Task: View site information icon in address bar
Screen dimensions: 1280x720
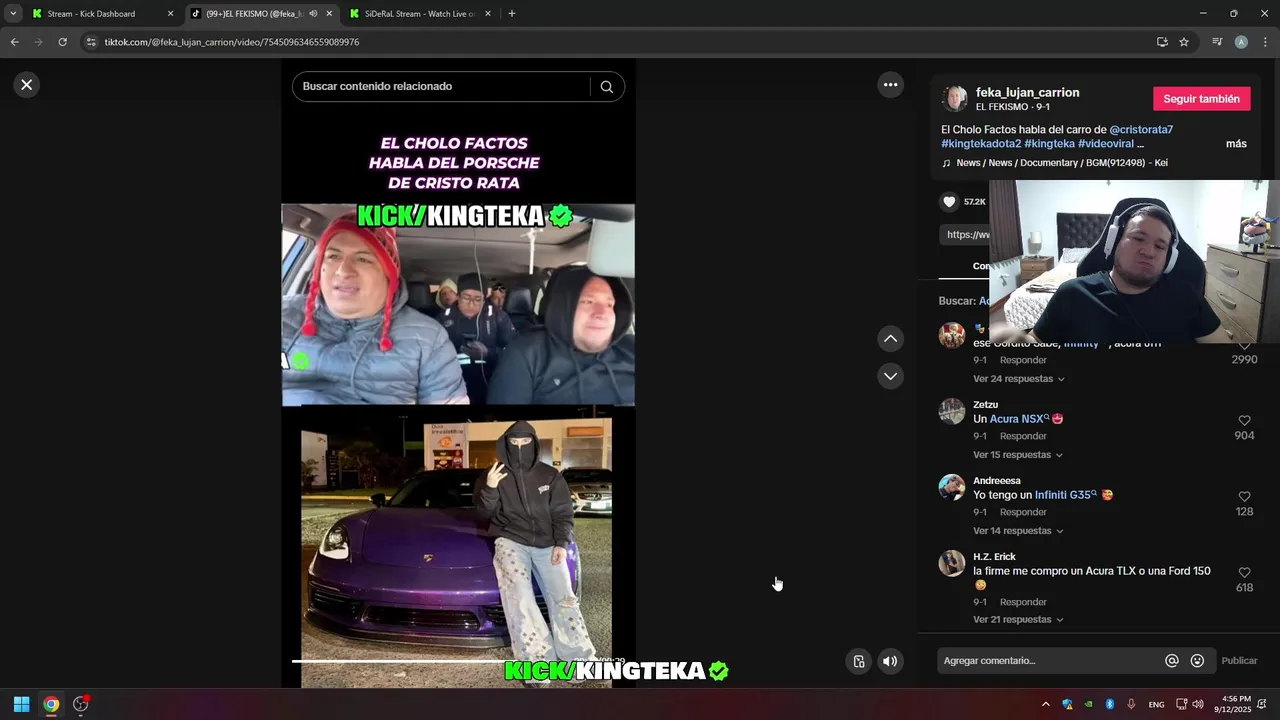Action: click(91, 42)
